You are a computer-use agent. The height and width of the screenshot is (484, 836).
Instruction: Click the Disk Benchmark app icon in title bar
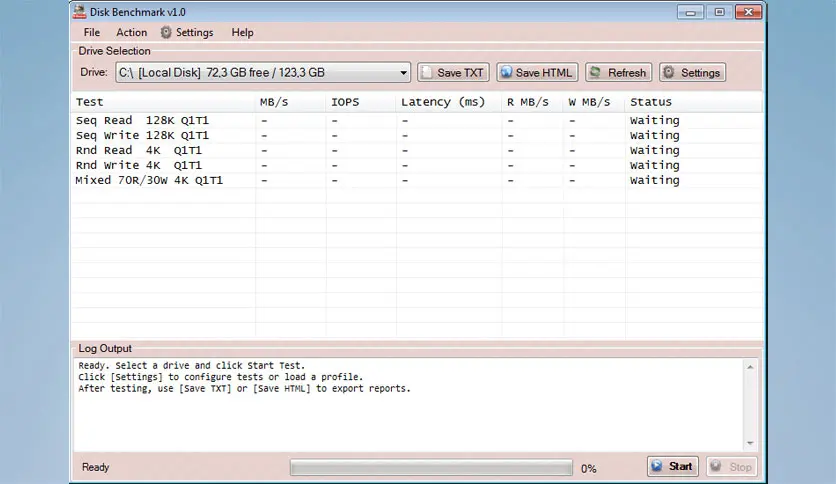point(79,12)
